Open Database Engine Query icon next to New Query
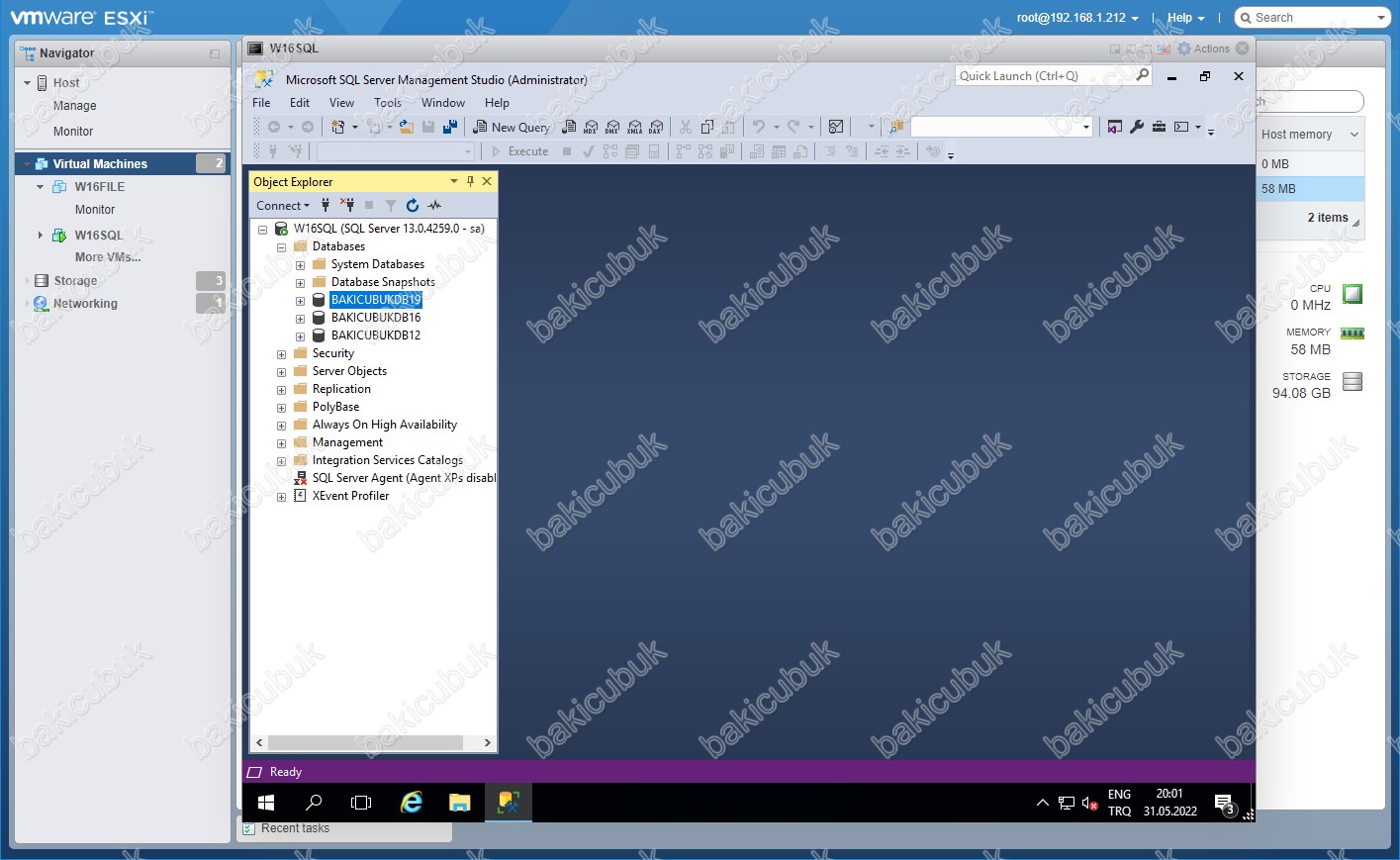The width and height of the screenshot is (1400, 860). [569, 127]
